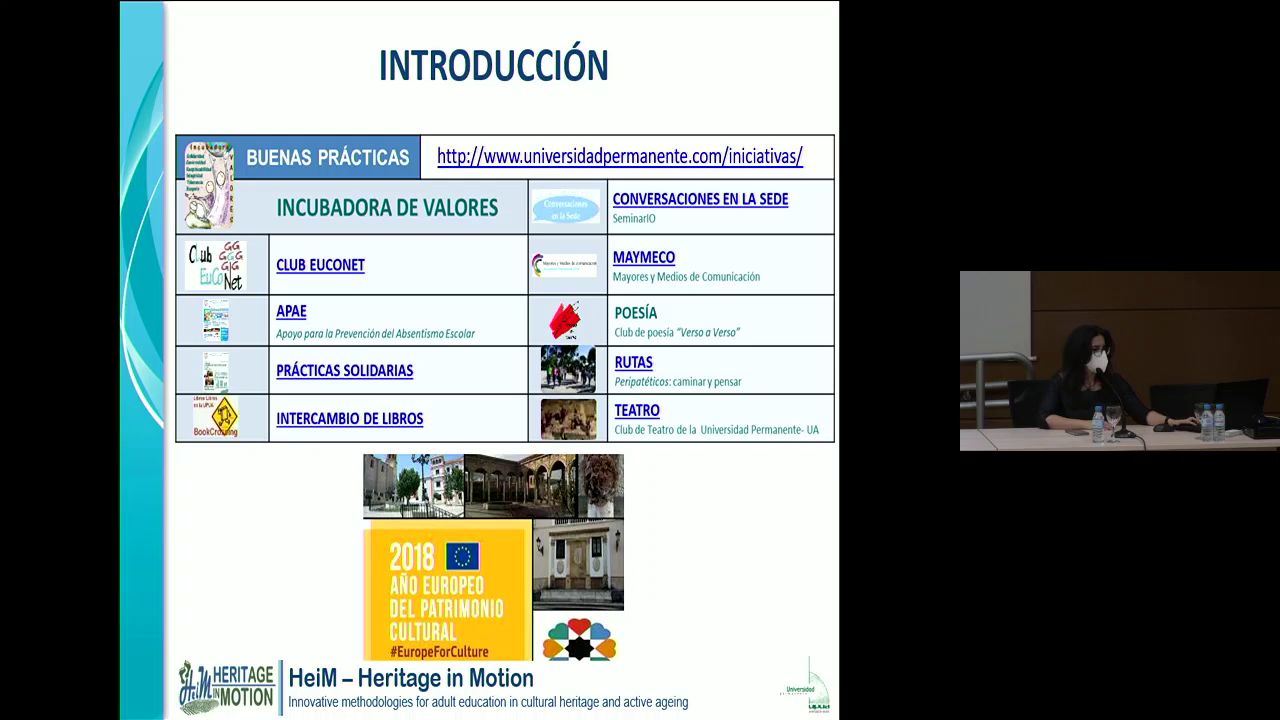Click the speaker webcam video
Viewport: 1280px width, 720px height.
[1120, 361]
